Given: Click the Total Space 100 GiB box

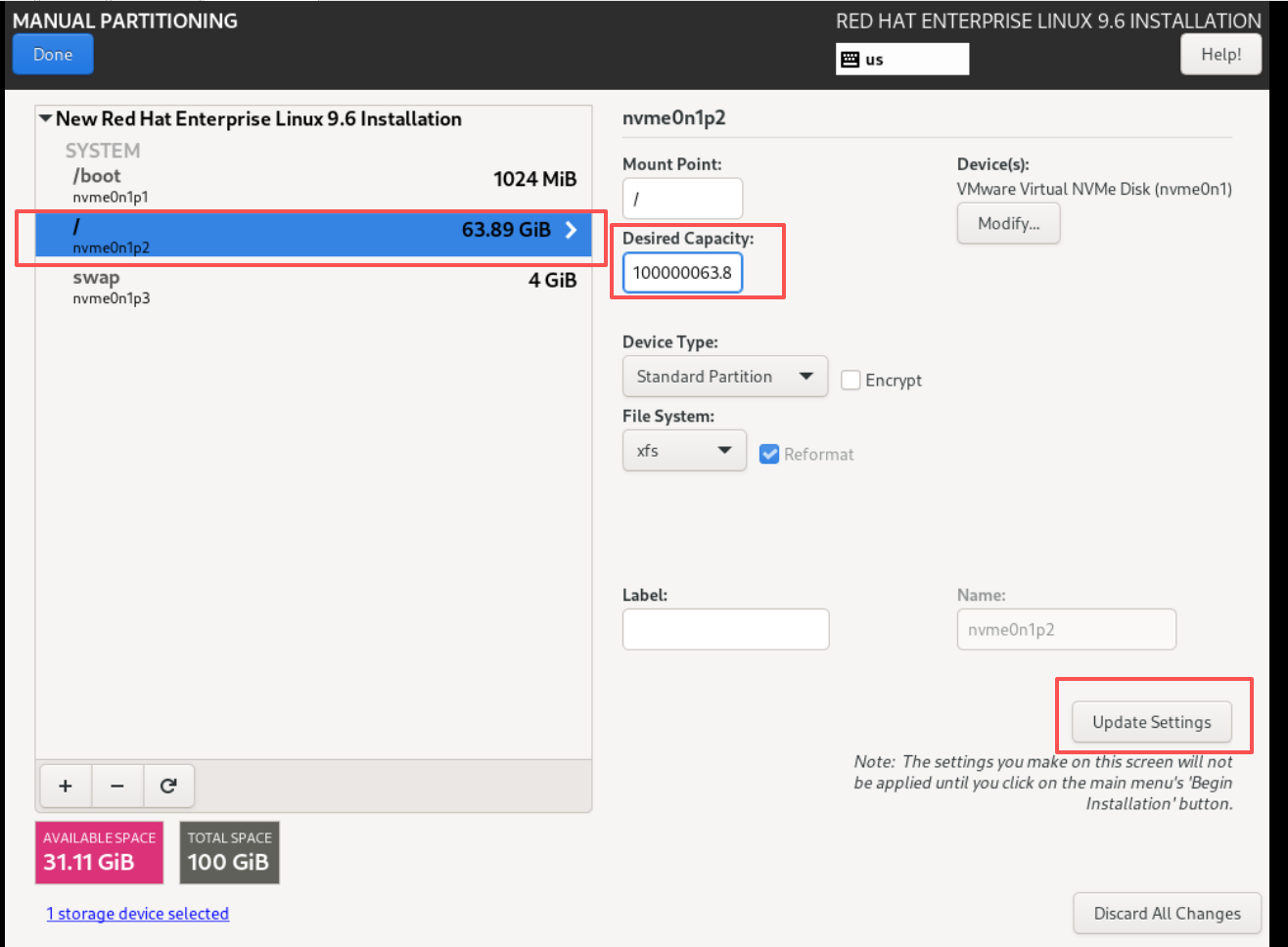Looking at the screenshot, I should 230,853.
